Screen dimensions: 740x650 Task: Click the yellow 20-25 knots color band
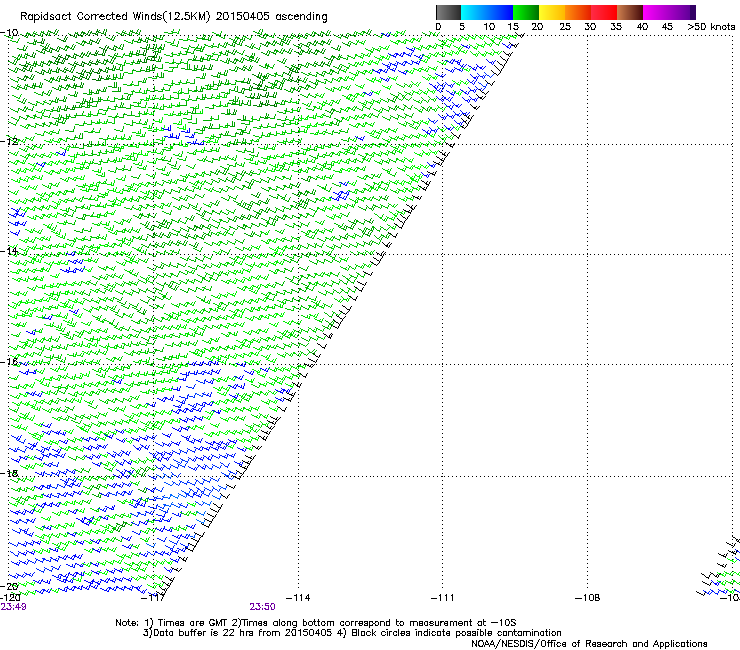(552, 12)
